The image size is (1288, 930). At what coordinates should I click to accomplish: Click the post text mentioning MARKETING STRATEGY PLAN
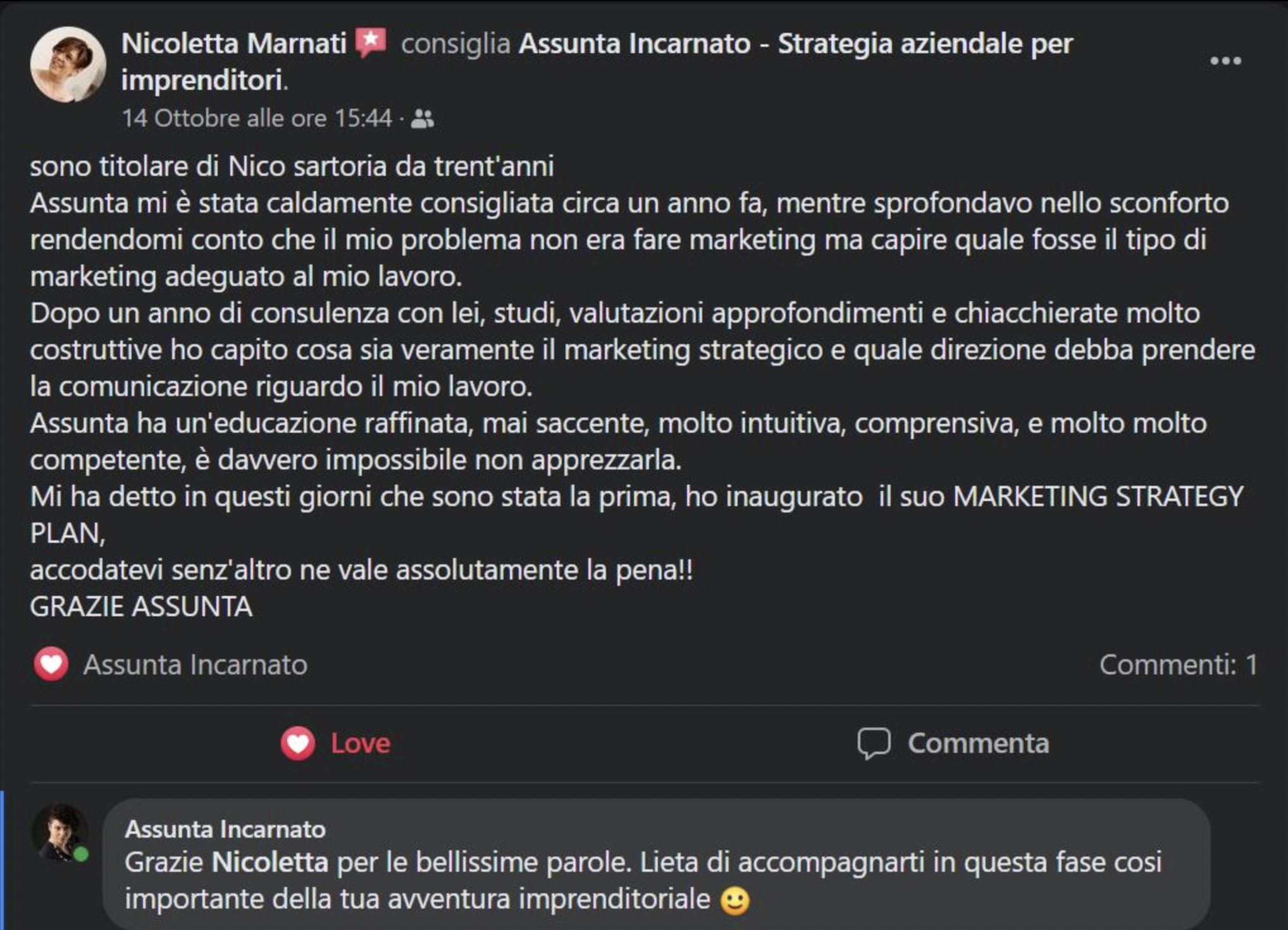1098,497
